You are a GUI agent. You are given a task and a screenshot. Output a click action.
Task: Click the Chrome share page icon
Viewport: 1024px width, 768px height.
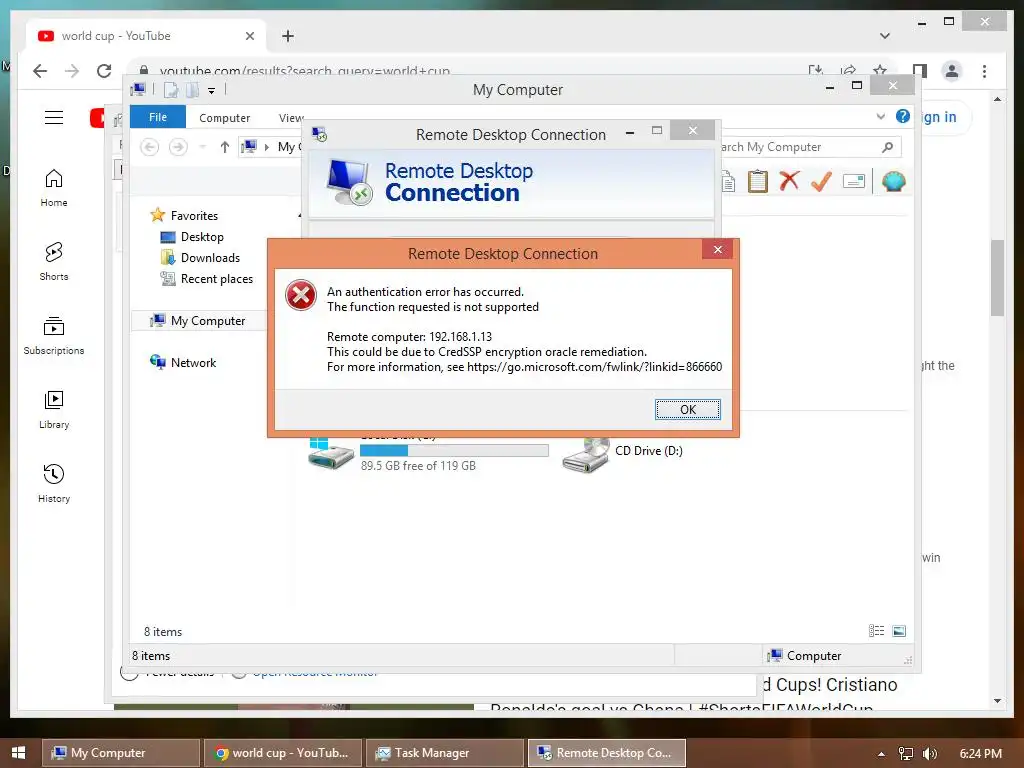point(848,70)
